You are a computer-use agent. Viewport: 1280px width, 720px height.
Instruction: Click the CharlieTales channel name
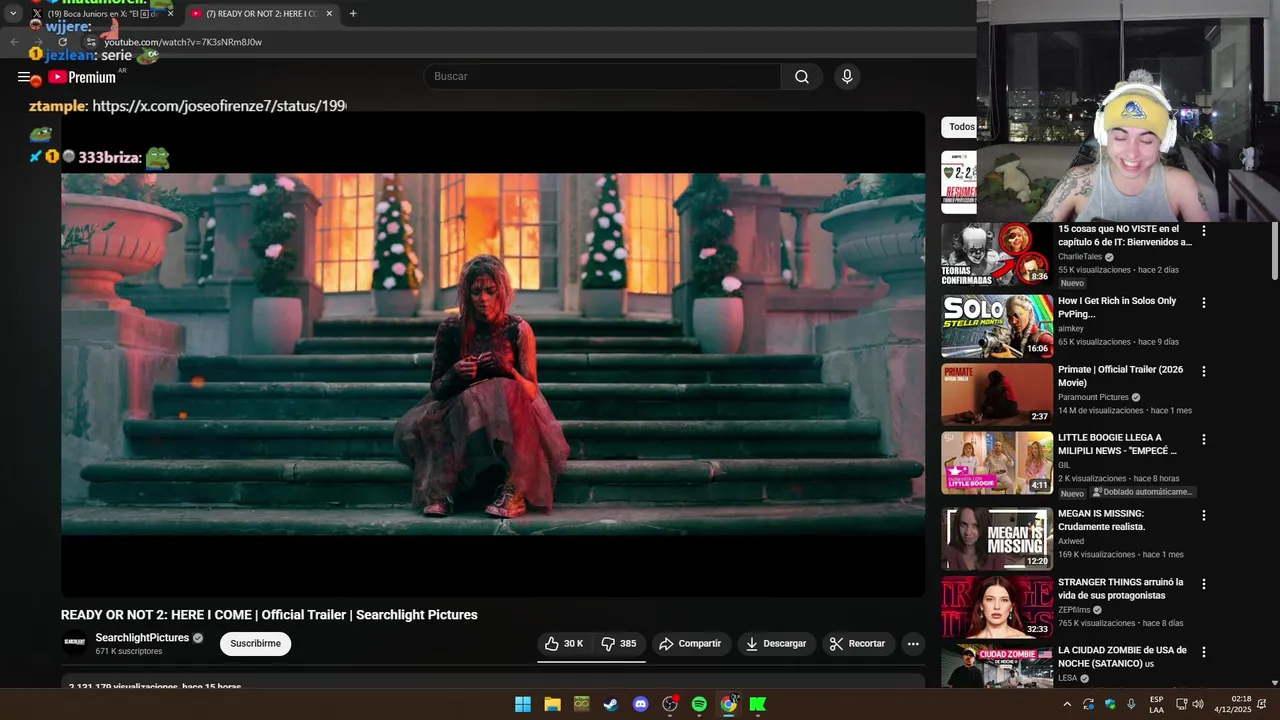1080,257
